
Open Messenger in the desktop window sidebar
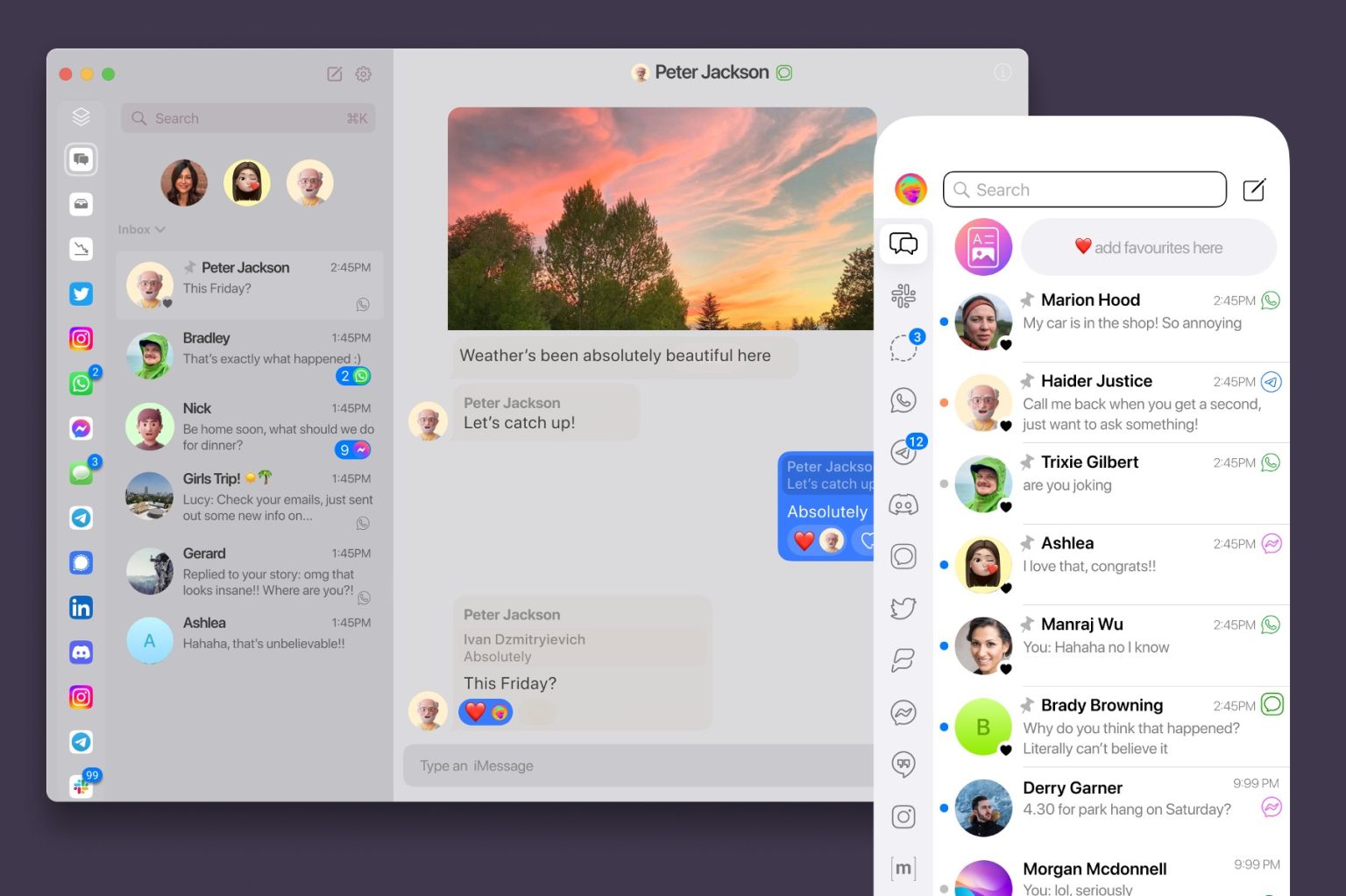click(x=81, y=428)
